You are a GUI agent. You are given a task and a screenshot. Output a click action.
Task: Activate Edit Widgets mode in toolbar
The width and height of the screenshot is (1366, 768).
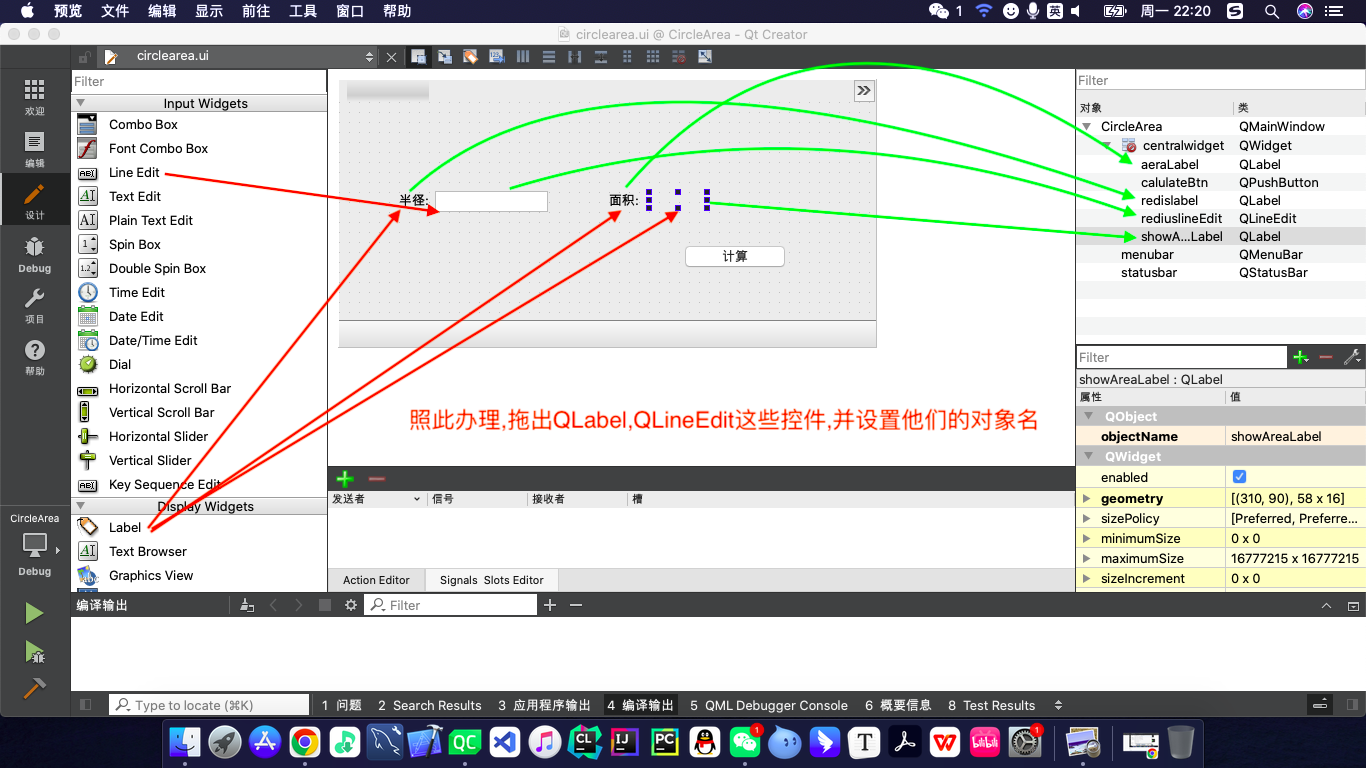click(418, 57)
